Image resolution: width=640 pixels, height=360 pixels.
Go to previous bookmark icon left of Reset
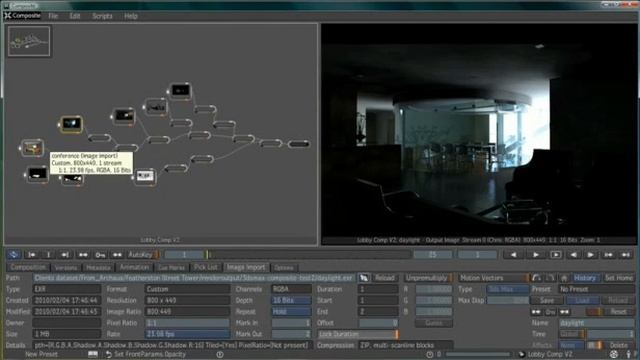(536, 312)
